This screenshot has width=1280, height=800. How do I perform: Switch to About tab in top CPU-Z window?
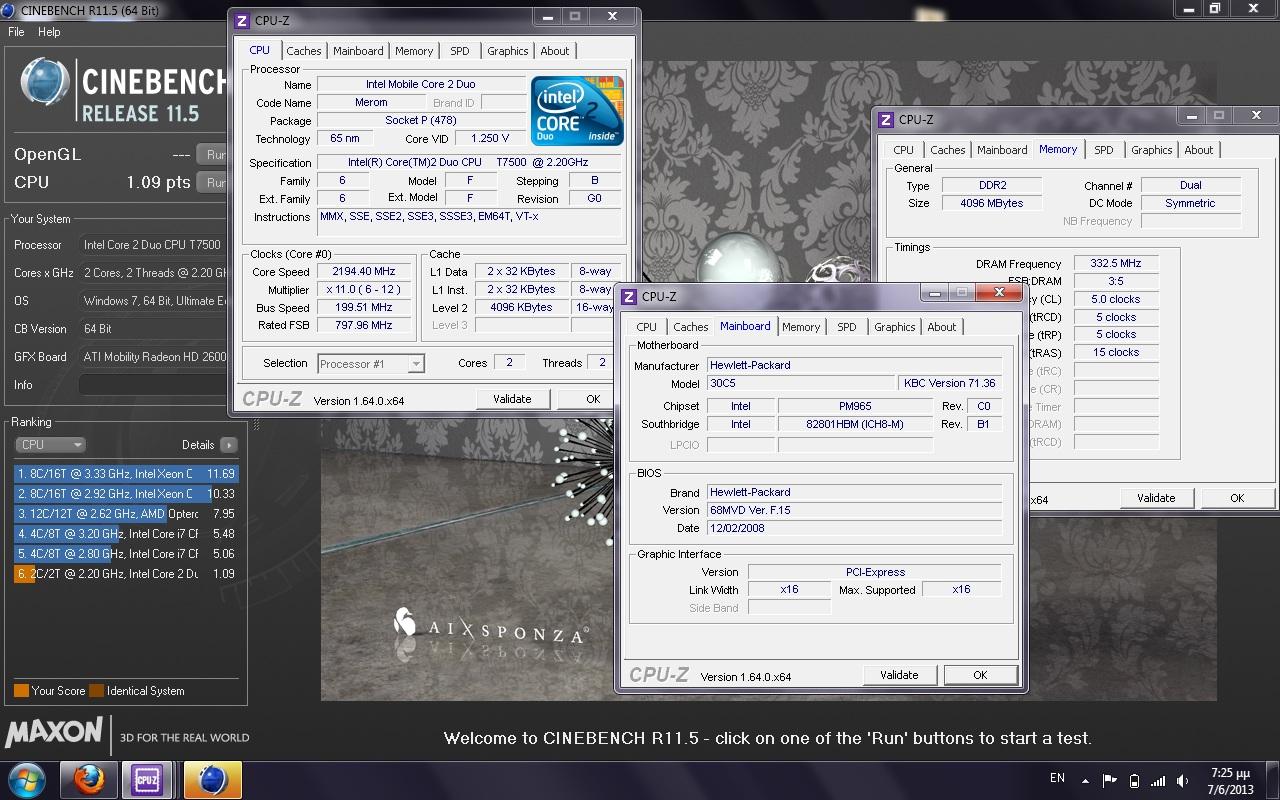[555, 51]
